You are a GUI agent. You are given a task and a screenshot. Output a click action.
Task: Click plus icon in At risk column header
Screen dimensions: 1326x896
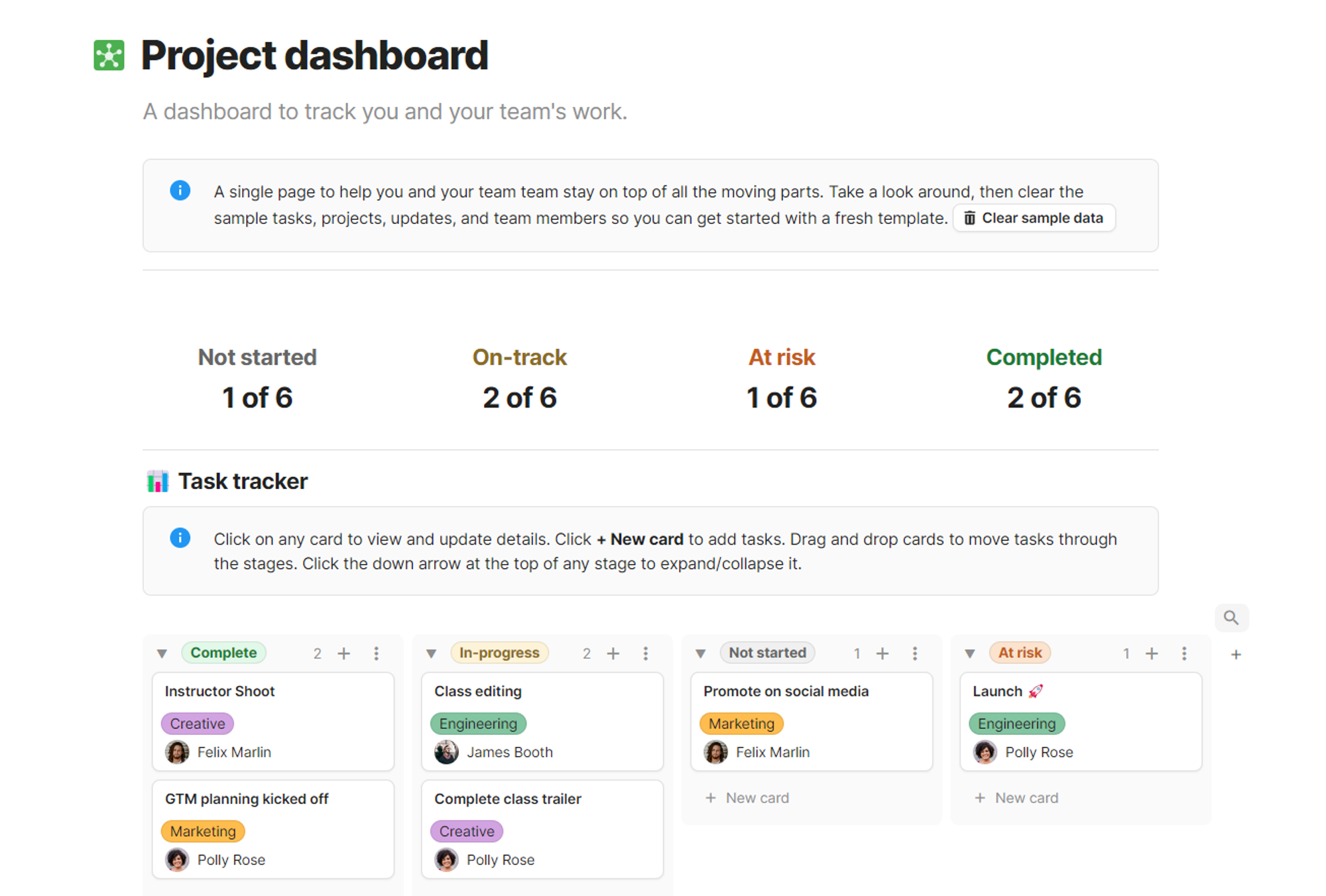[1152, 653]
